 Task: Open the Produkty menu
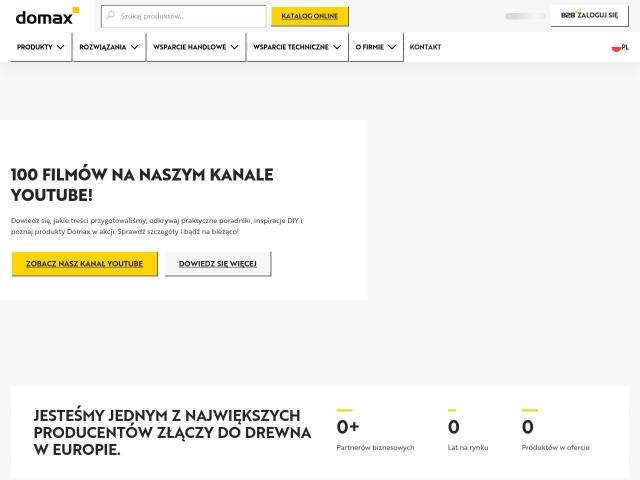point(41,47)
